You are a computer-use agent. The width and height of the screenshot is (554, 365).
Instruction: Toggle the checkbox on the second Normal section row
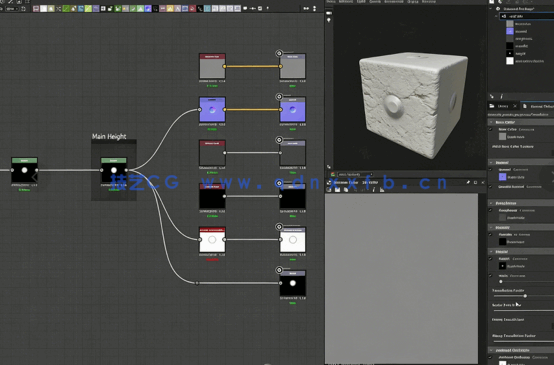[x=490, y=187]
